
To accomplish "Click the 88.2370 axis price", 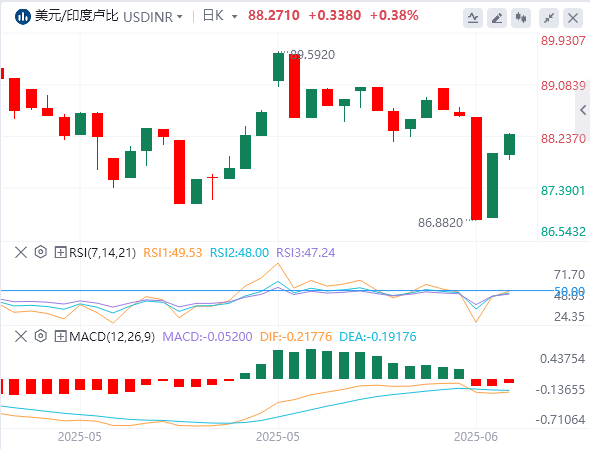I will click(x=563, y=139).
